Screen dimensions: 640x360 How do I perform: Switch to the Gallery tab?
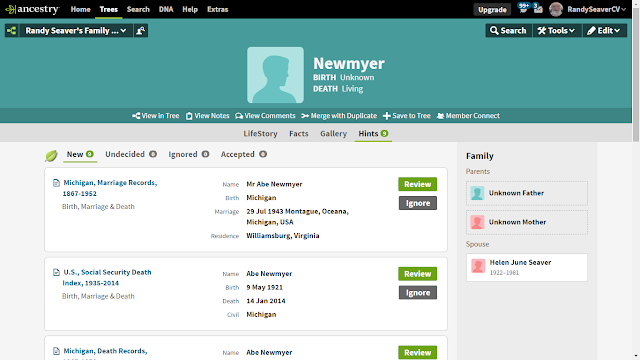(333, 133)
